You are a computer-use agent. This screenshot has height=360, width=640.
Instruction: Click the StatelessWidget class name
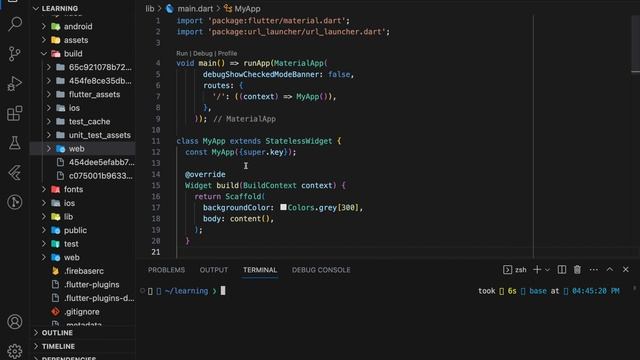299,141
